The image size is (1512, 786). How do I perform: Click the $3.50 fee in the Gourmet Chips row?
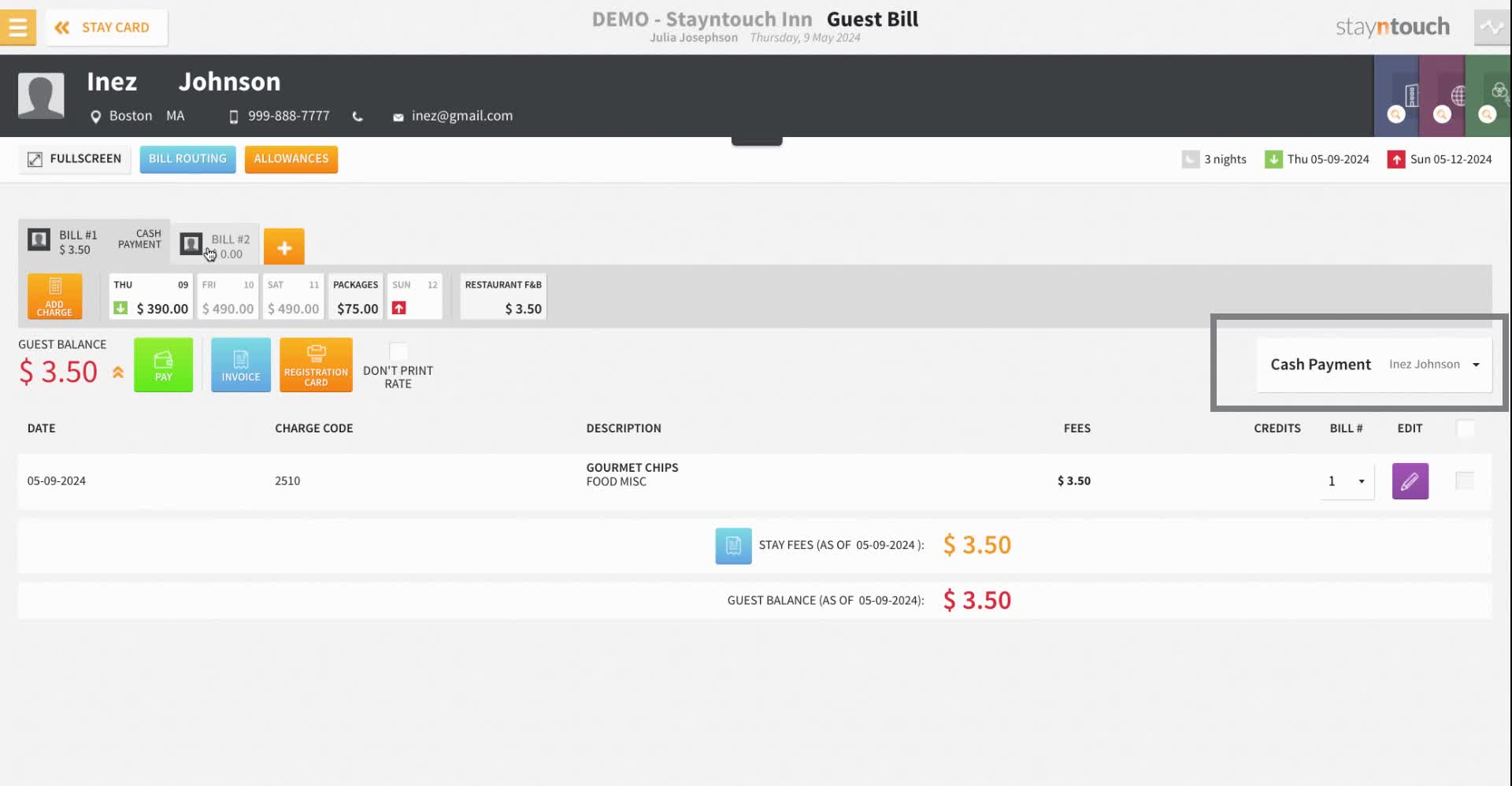[1074, 481]
